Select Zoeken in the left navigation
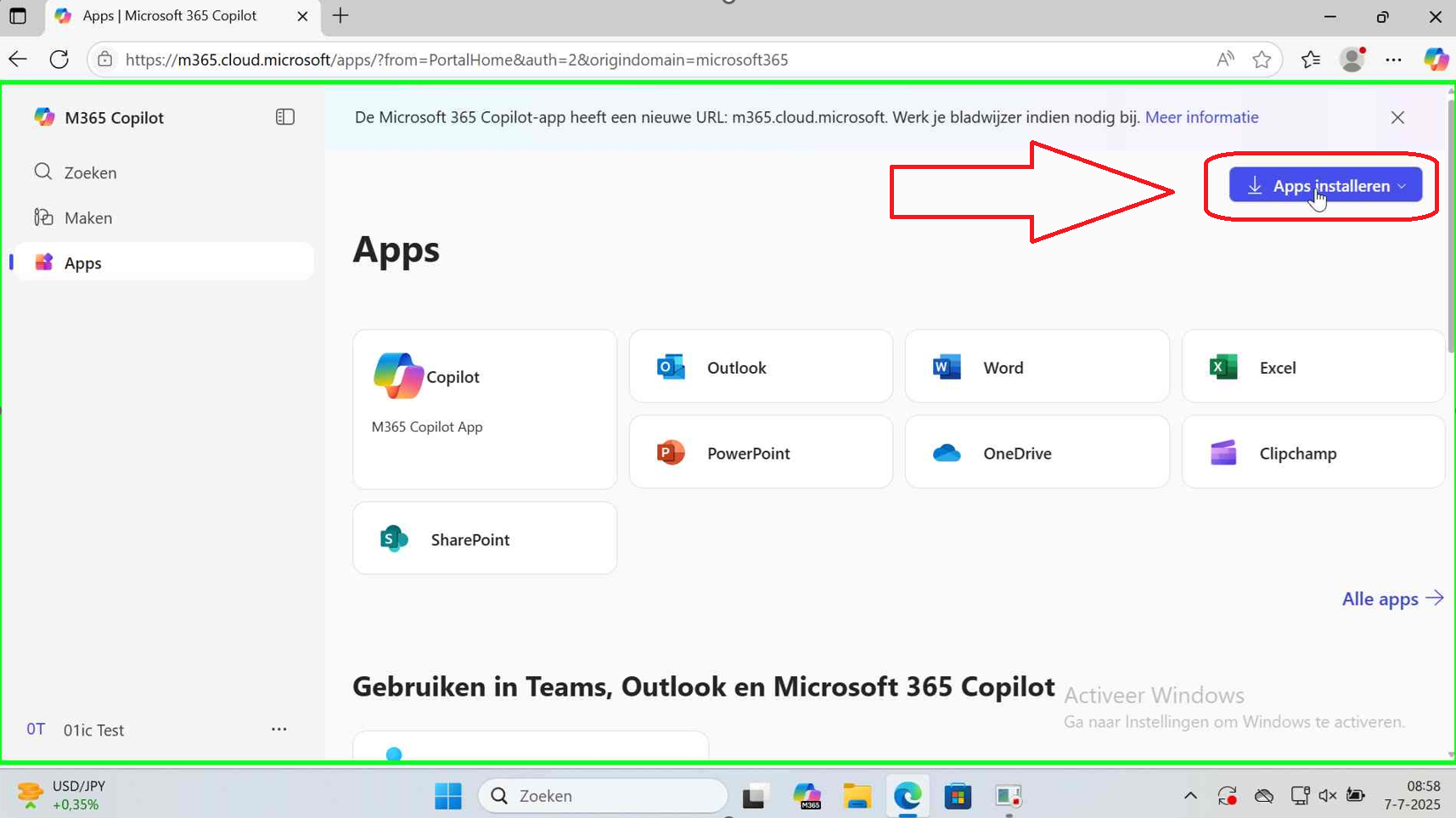The width and height of the screenshot is (1456, 818). [90, 172]
